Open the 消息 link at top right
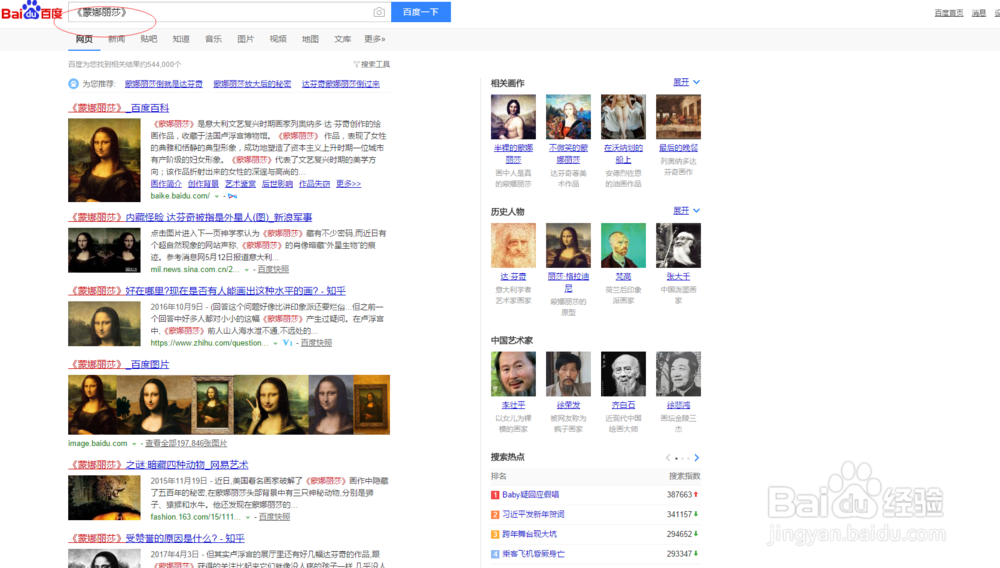The width and height of the screenshot is (1000, 568). 979,13
